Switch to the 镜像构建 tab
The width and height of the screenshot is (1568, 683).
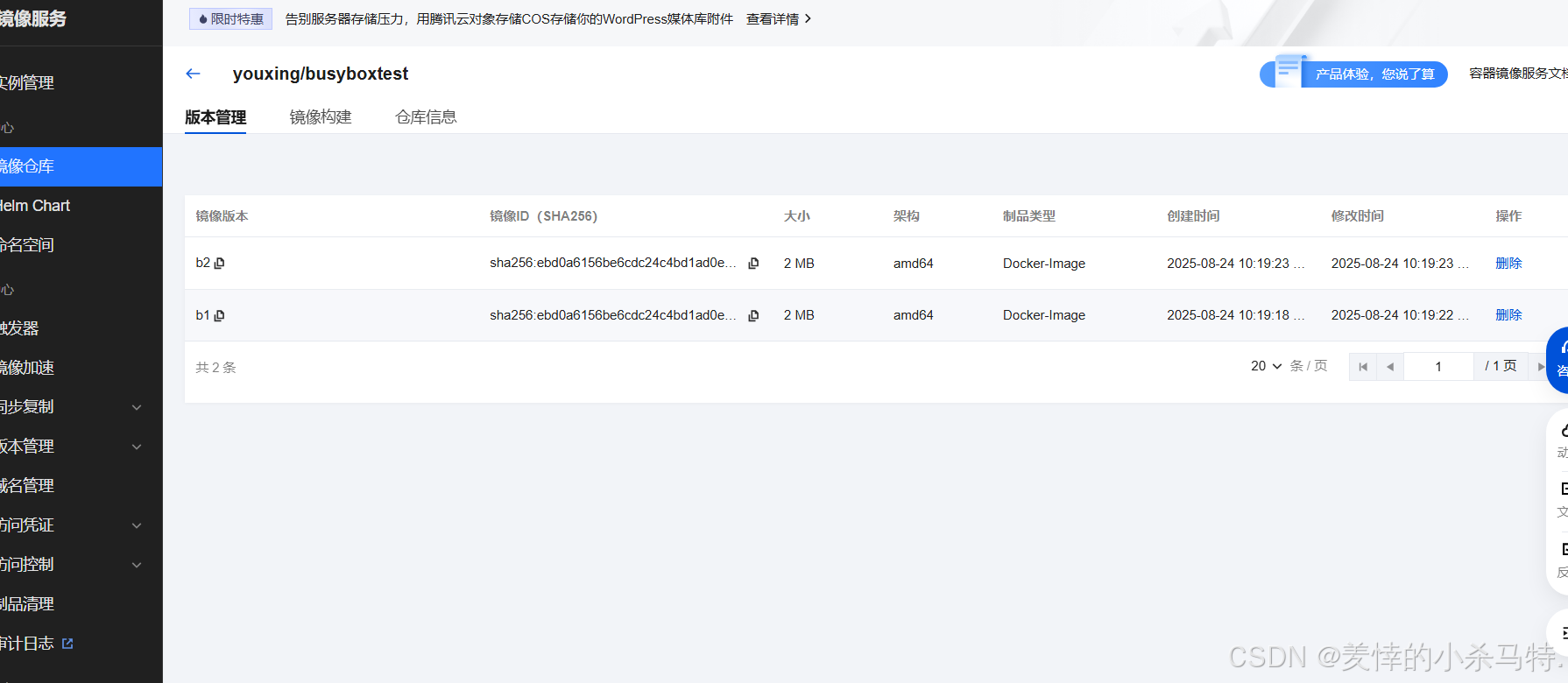[321, 117]
